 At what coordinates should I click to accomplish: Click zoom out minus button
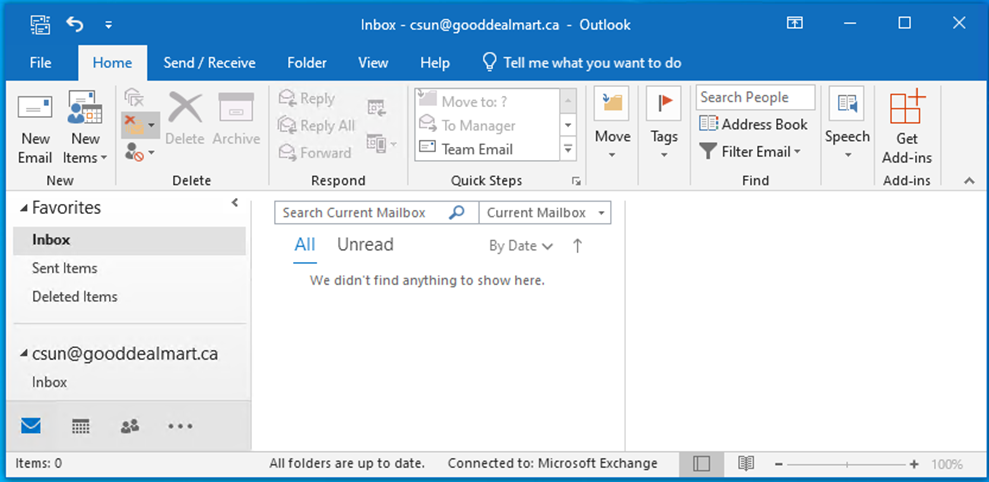(x=779, y=465)
